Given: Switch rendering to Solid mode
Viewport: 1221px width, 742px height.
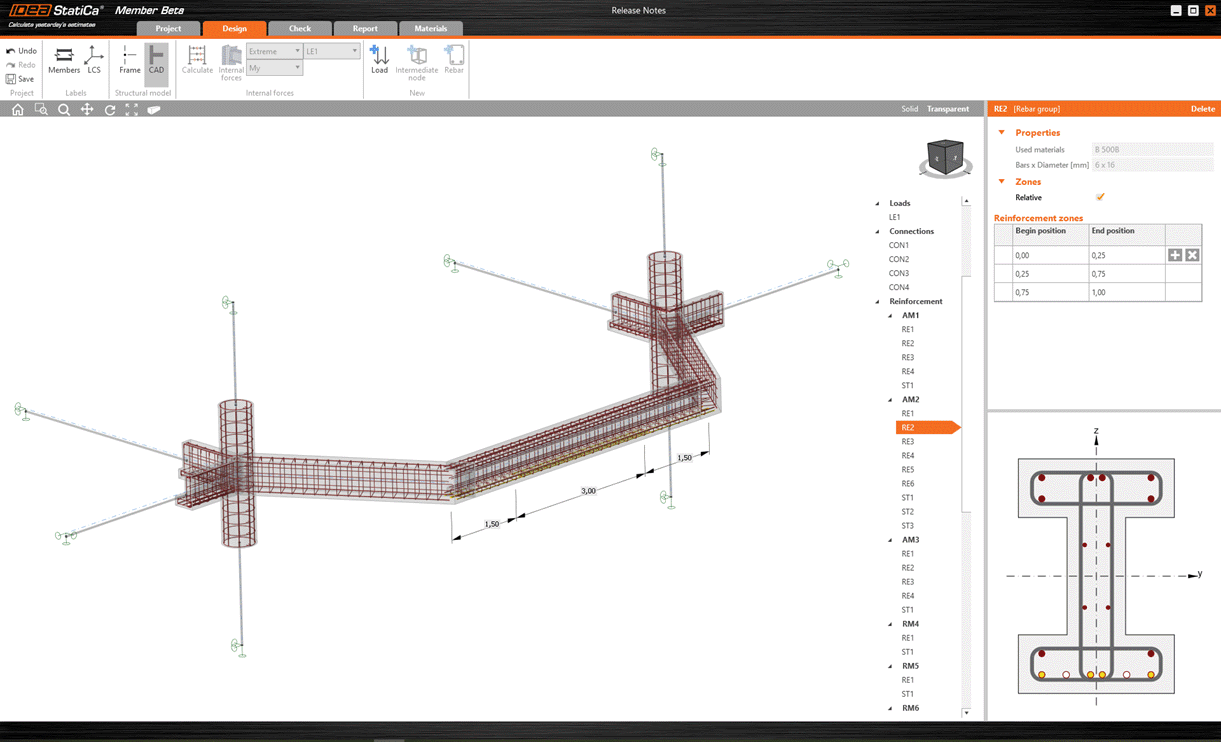Looking at the screenshot, I should pyautogui.click(x=909, y=109).
